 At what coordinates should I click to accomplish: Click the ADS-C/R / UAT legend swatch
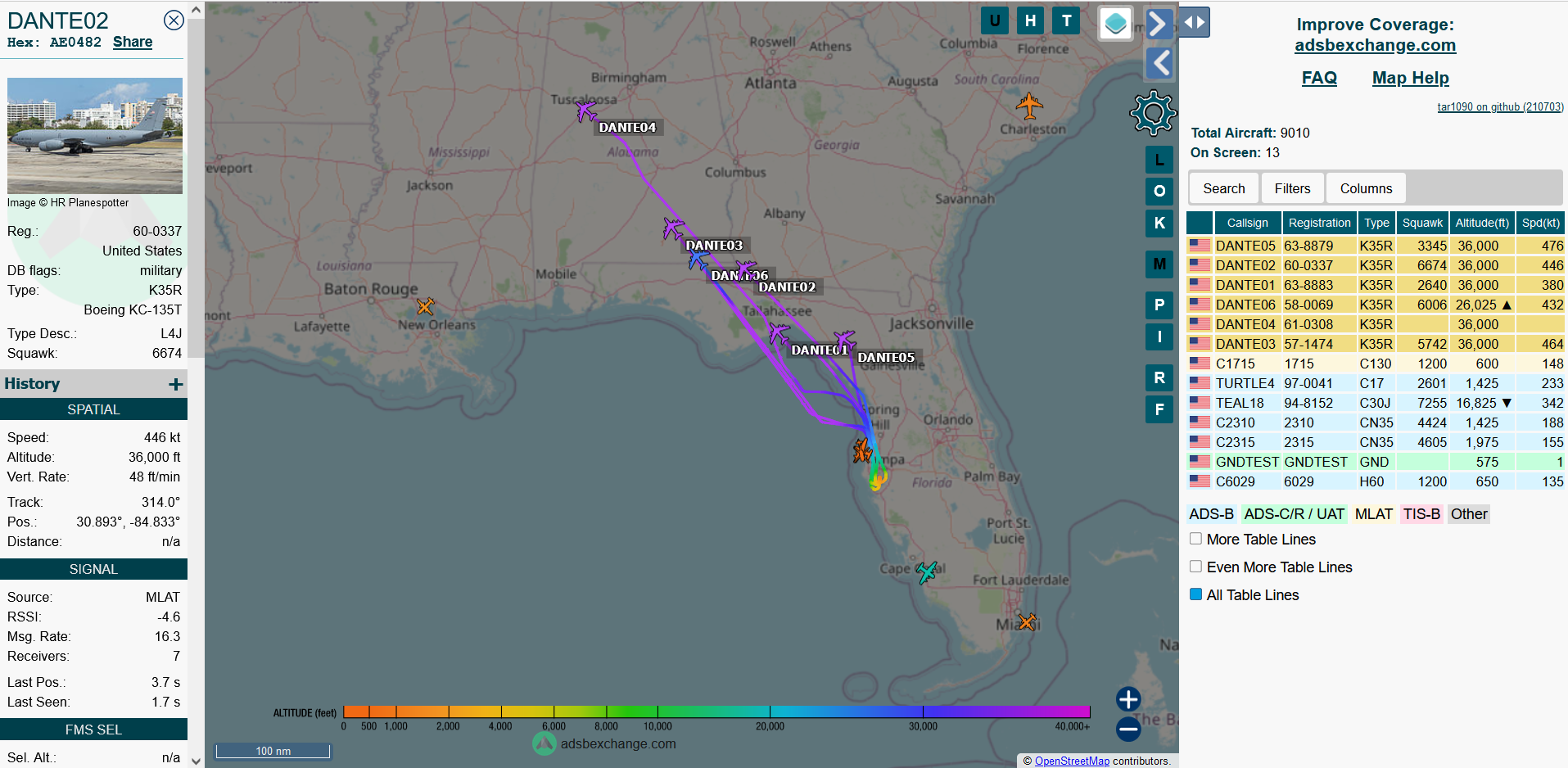(x=1294, y=514)
